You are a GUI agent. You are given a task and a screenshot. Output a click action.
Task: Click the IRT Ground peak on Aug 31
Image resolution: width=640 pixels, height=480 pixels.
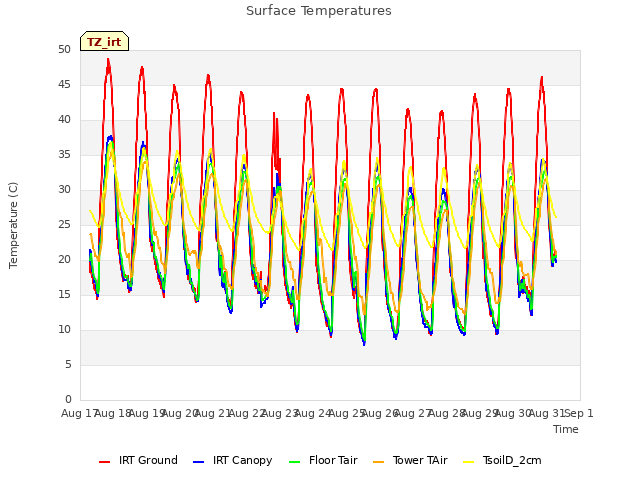(542, 78)
